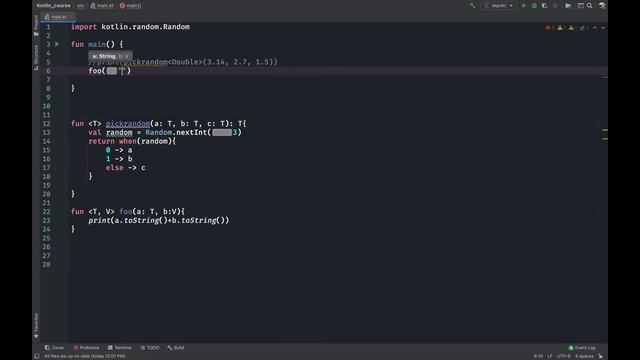Select src folder in the breadcrumb bar
Image resolution: width=640 pixels, height=360 pixels.
point(80,6)
